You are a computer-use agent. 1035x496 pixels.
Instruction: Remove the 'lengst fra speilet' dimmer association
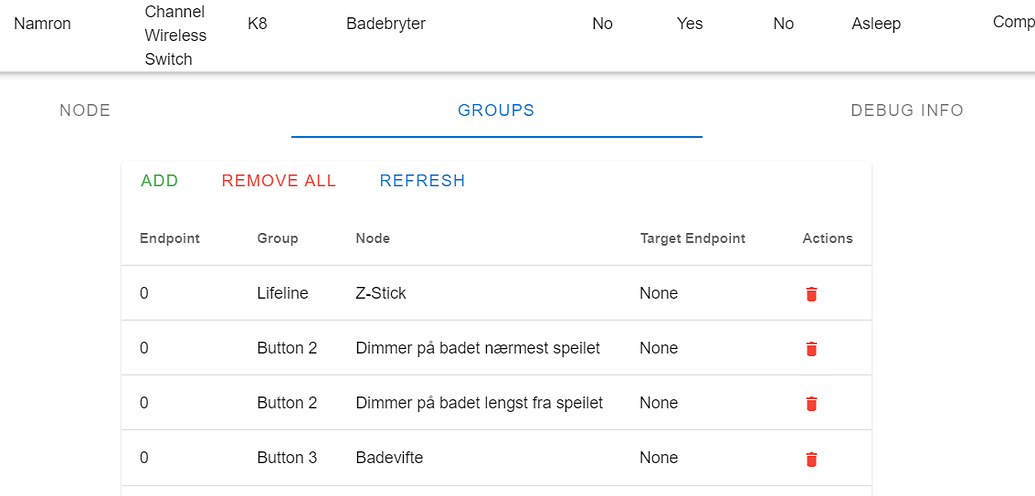point(811,404)
